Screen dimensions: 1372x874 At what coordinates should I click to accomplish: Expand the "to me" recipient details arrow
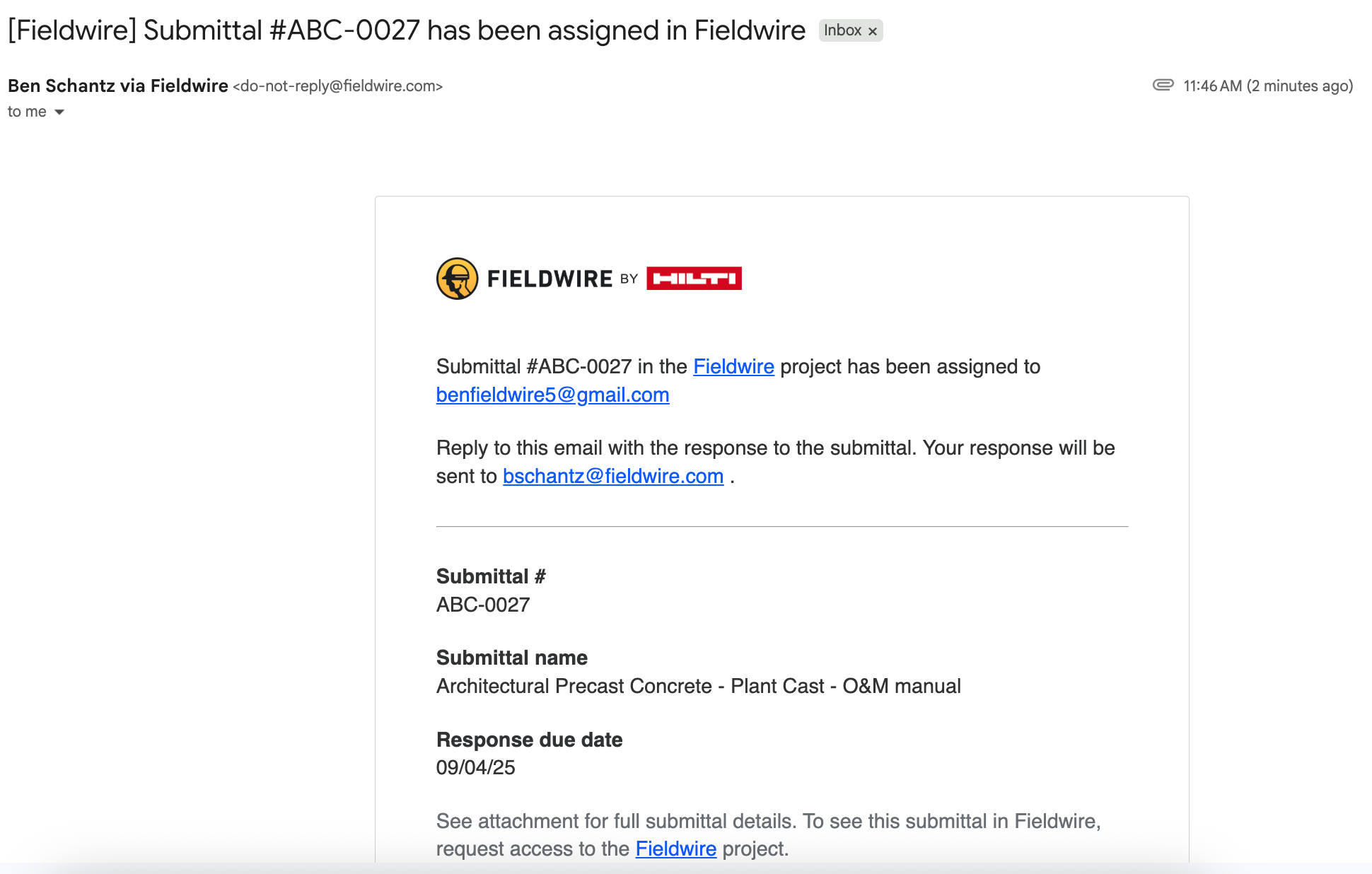59,112
